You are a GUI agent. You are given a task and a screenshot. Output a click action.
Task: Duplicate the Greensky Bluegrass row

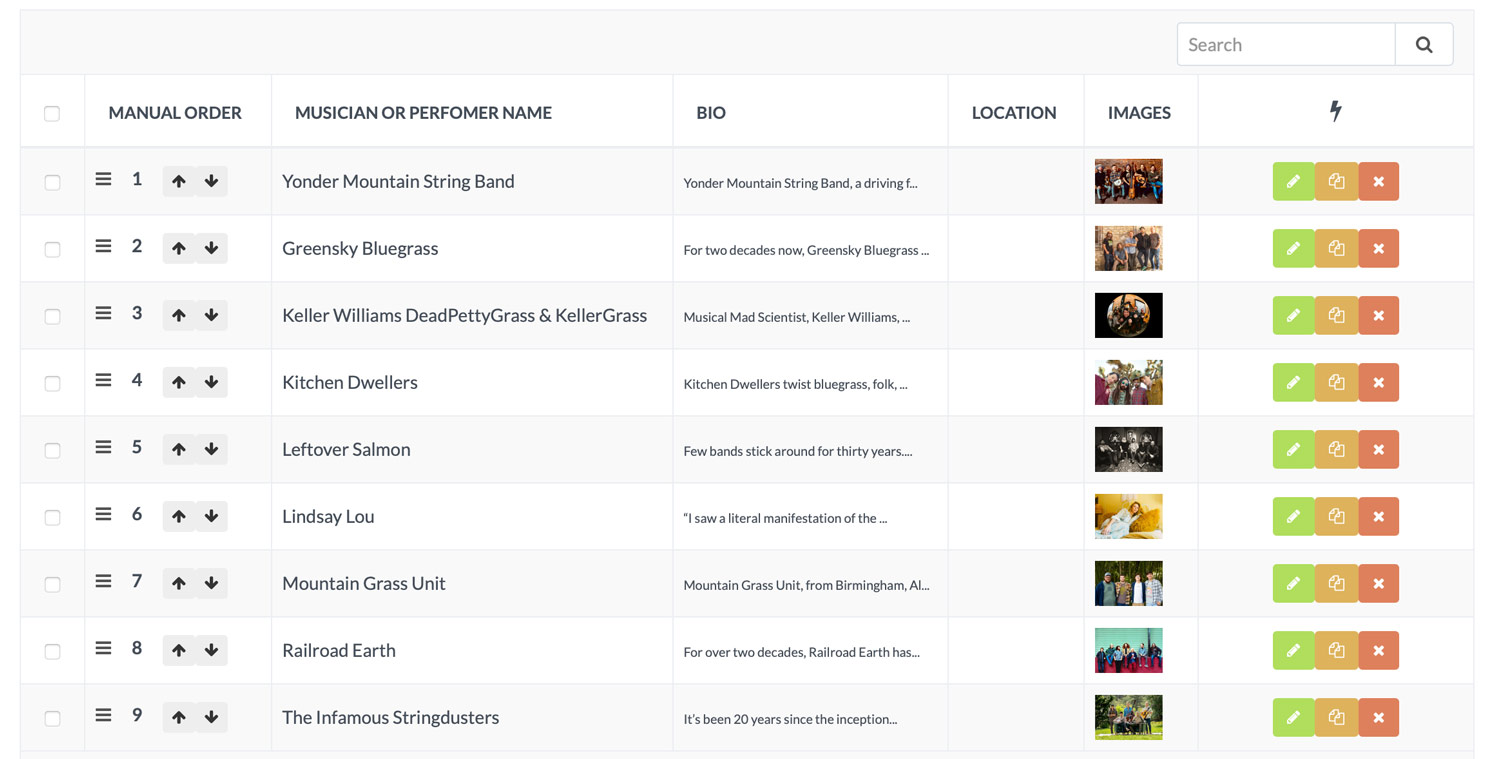[1336, 249]
